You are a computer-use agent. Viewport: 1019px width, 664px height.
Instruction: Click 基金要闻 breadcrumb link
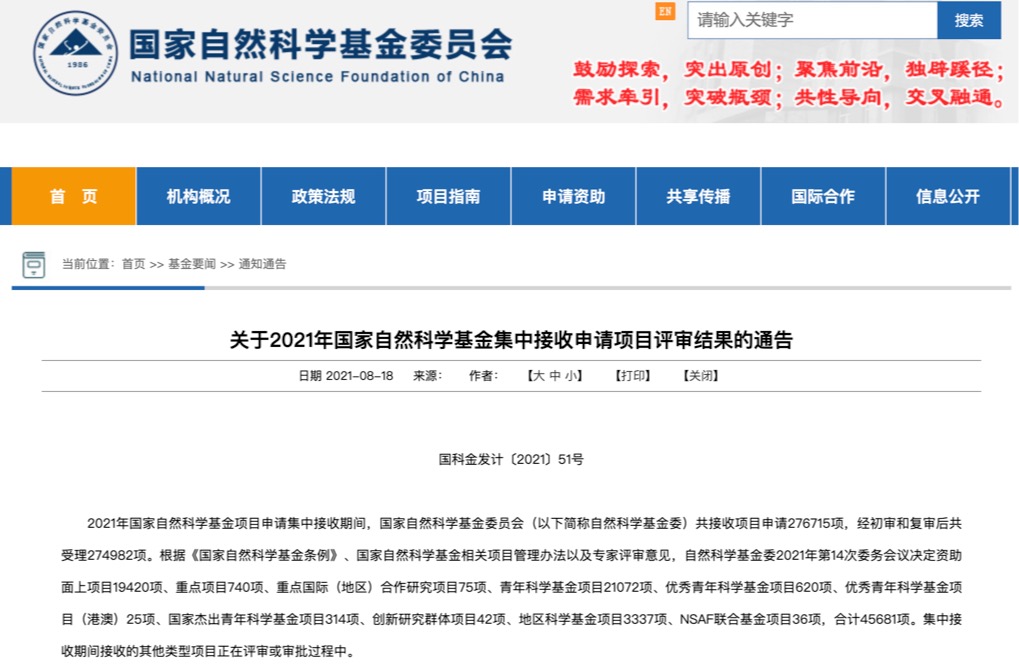tap(191, 265)
